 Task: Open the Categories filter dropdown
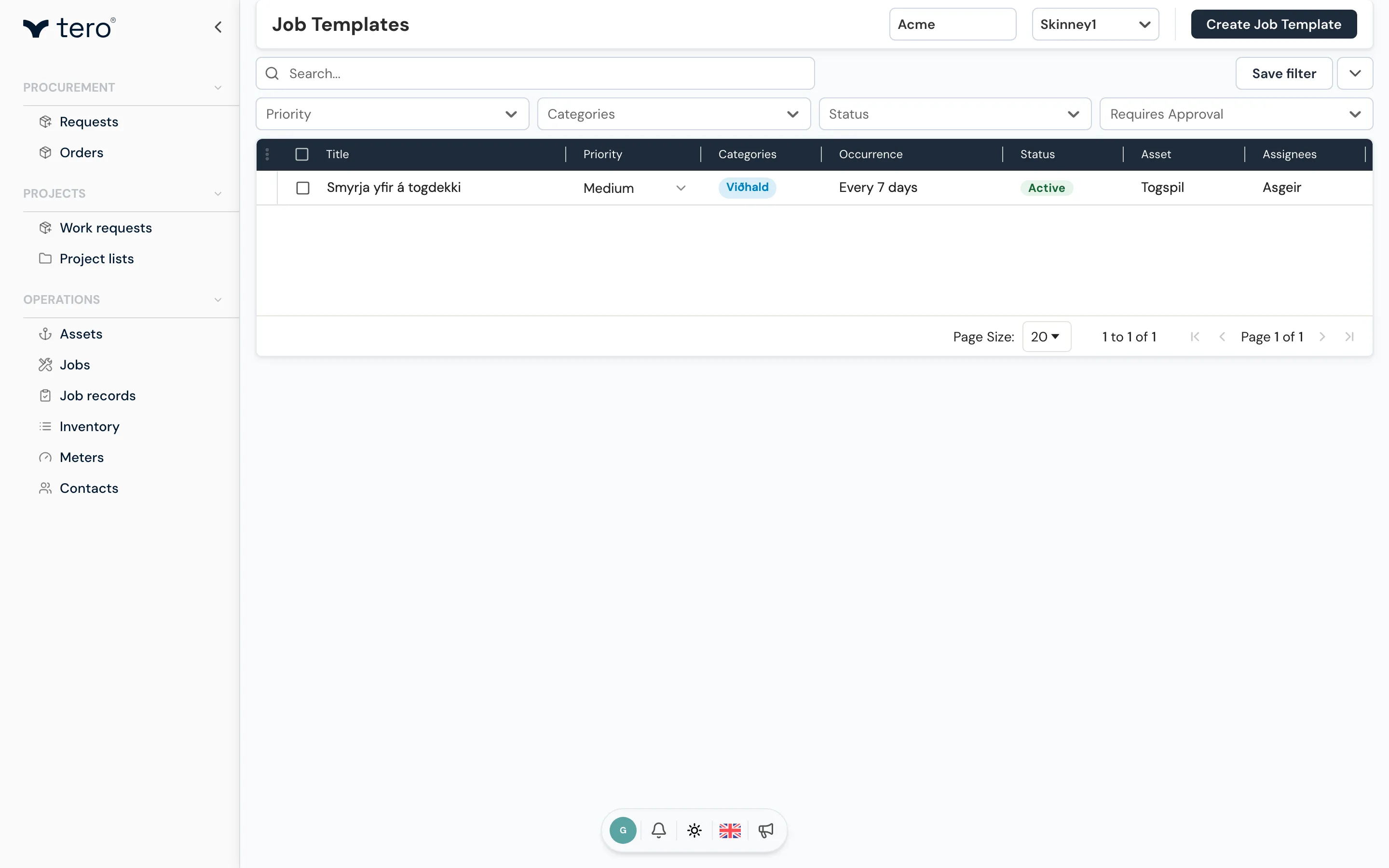[x=674, y=114]
